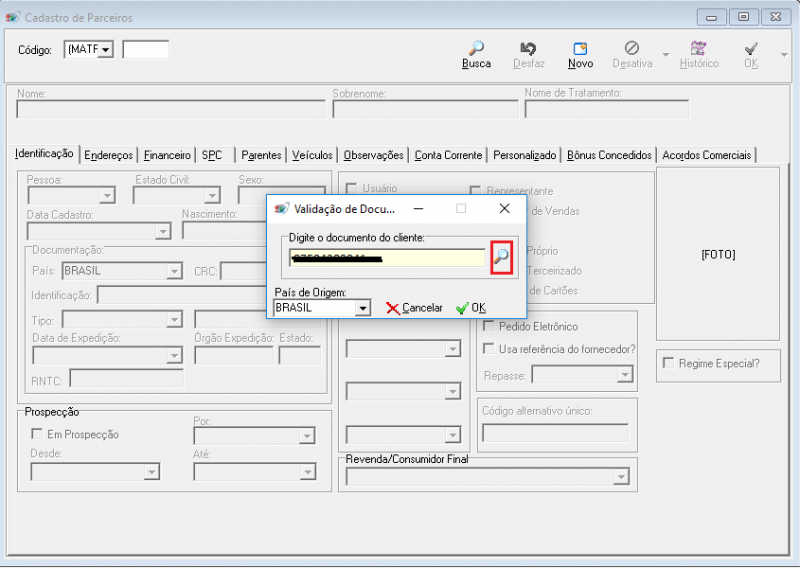
Task: Expand the País de Origem dropdown
Action: tap(363, 308)
